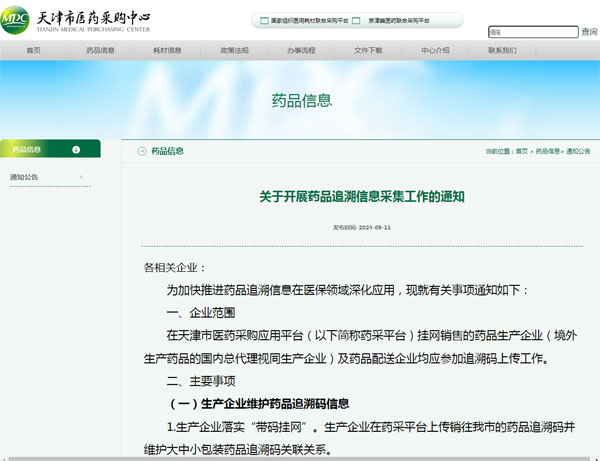Open the 首页 navigation menu
Viewport: 600px width, 461px height.
[33, 50]
